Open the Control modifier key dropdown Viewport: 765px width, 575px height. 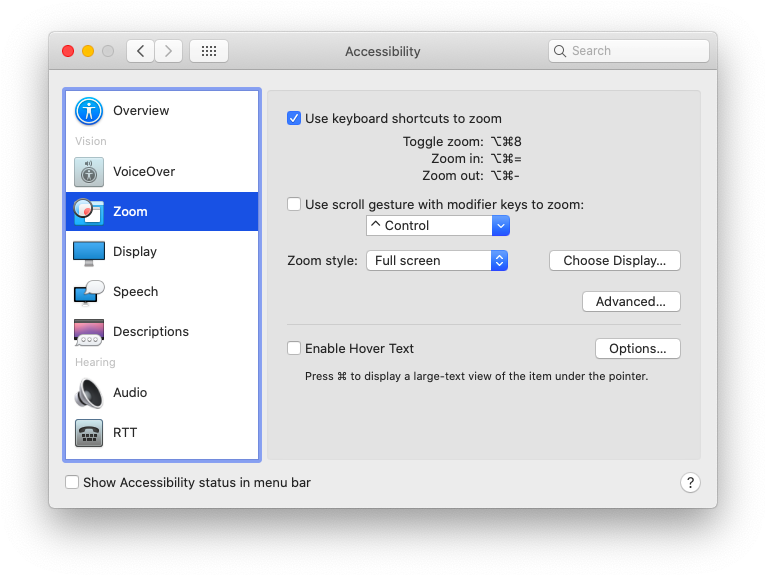(x=438, y=226)
